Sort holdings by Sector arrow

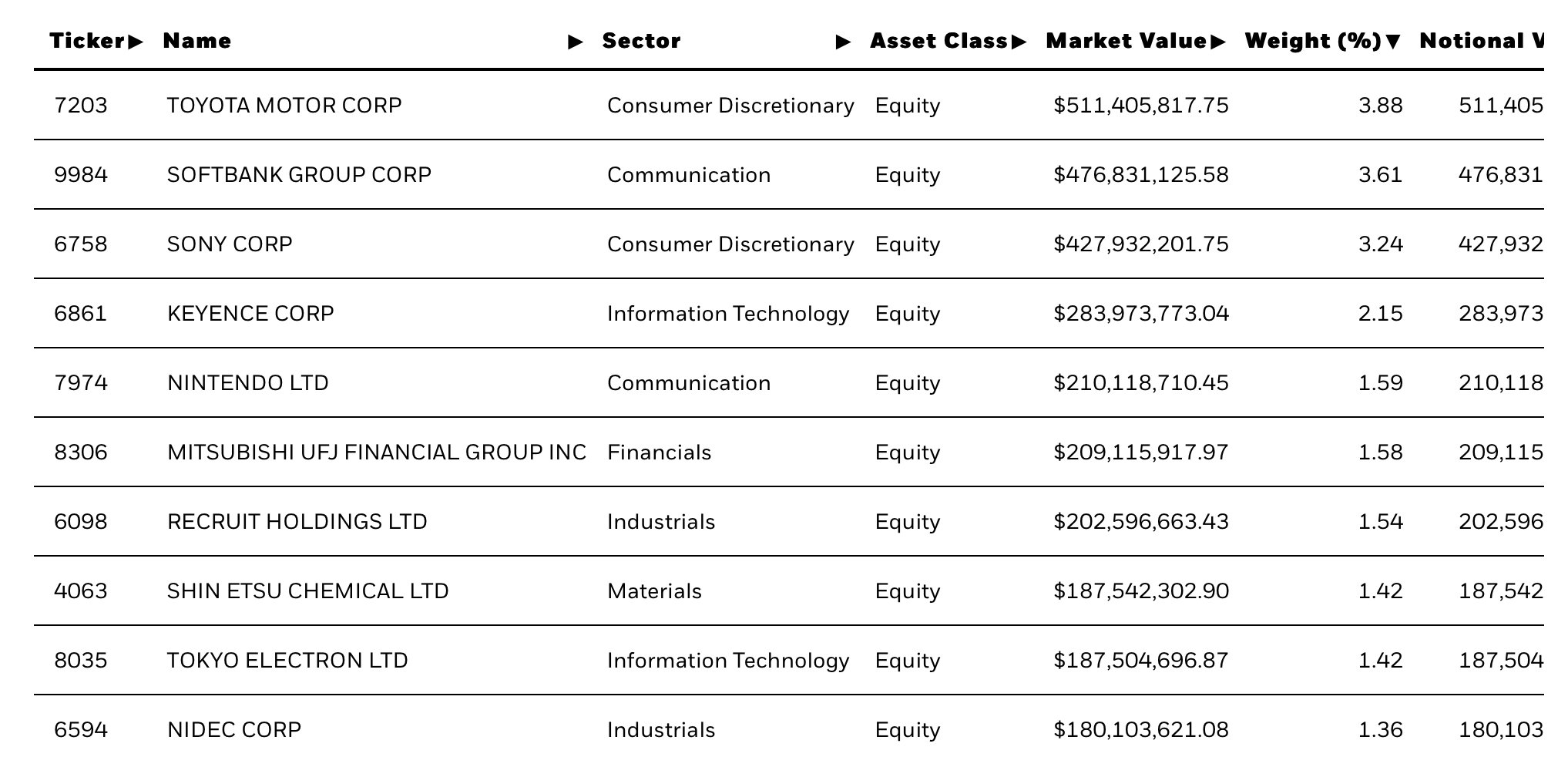pos(843,42)
